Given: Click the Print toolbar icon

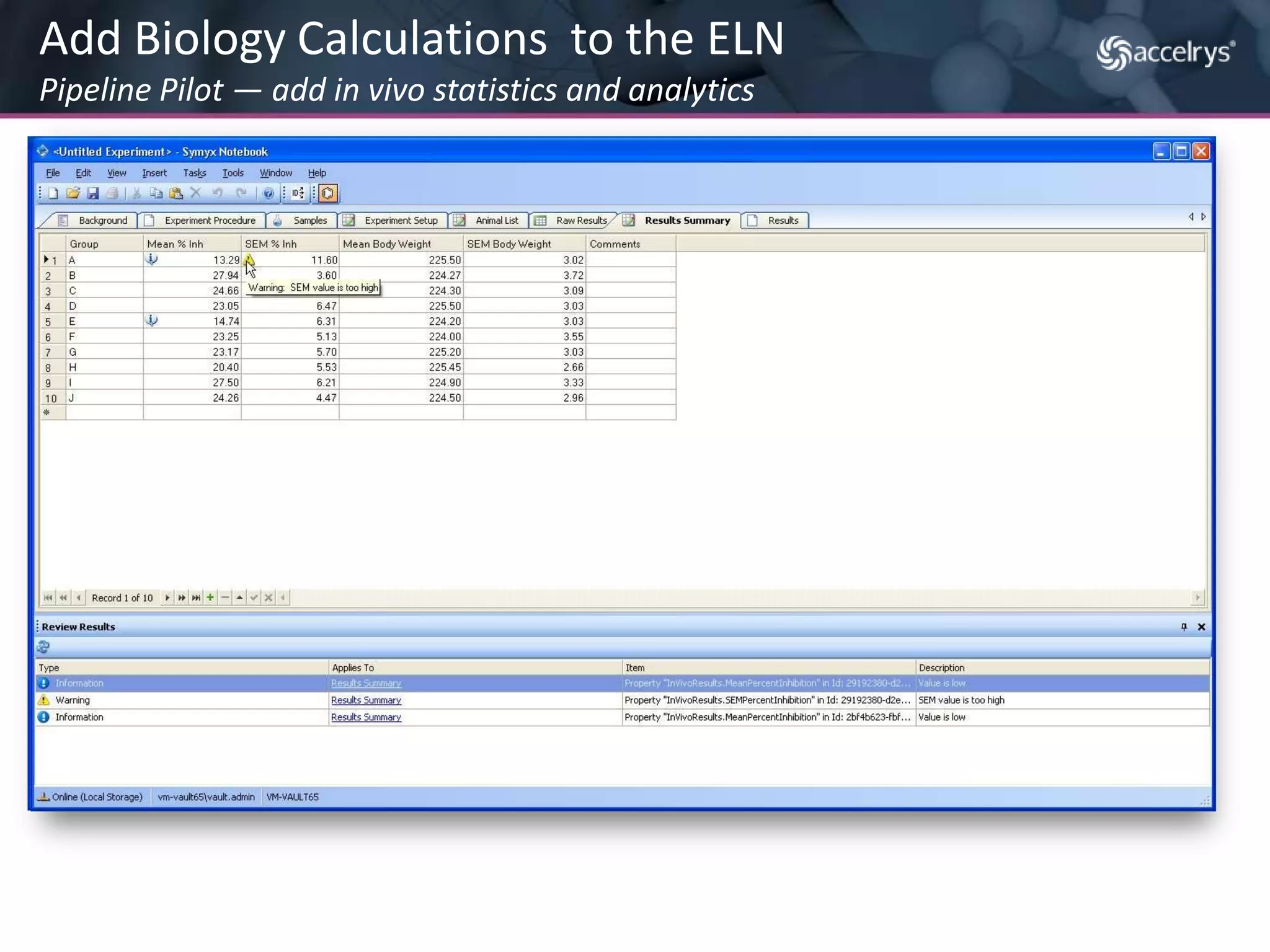Looking at the screenshot, I should [112, 193].
